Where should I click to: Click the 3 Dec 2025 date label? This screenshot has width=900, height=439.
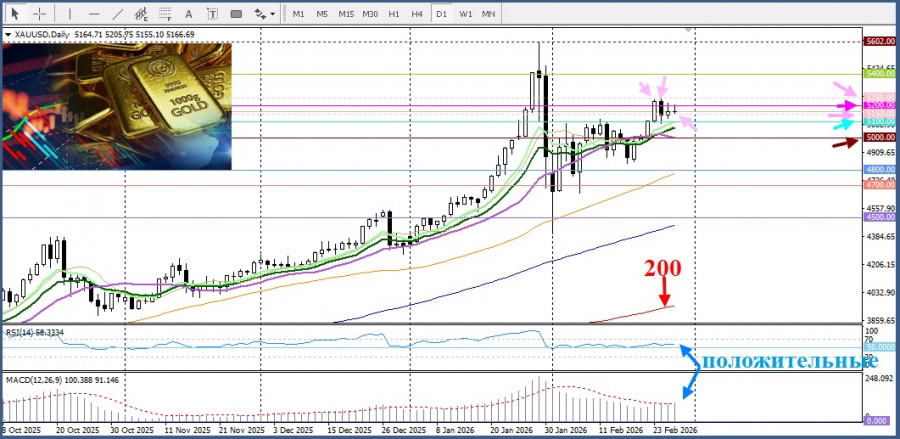click(x=293, y=429)
